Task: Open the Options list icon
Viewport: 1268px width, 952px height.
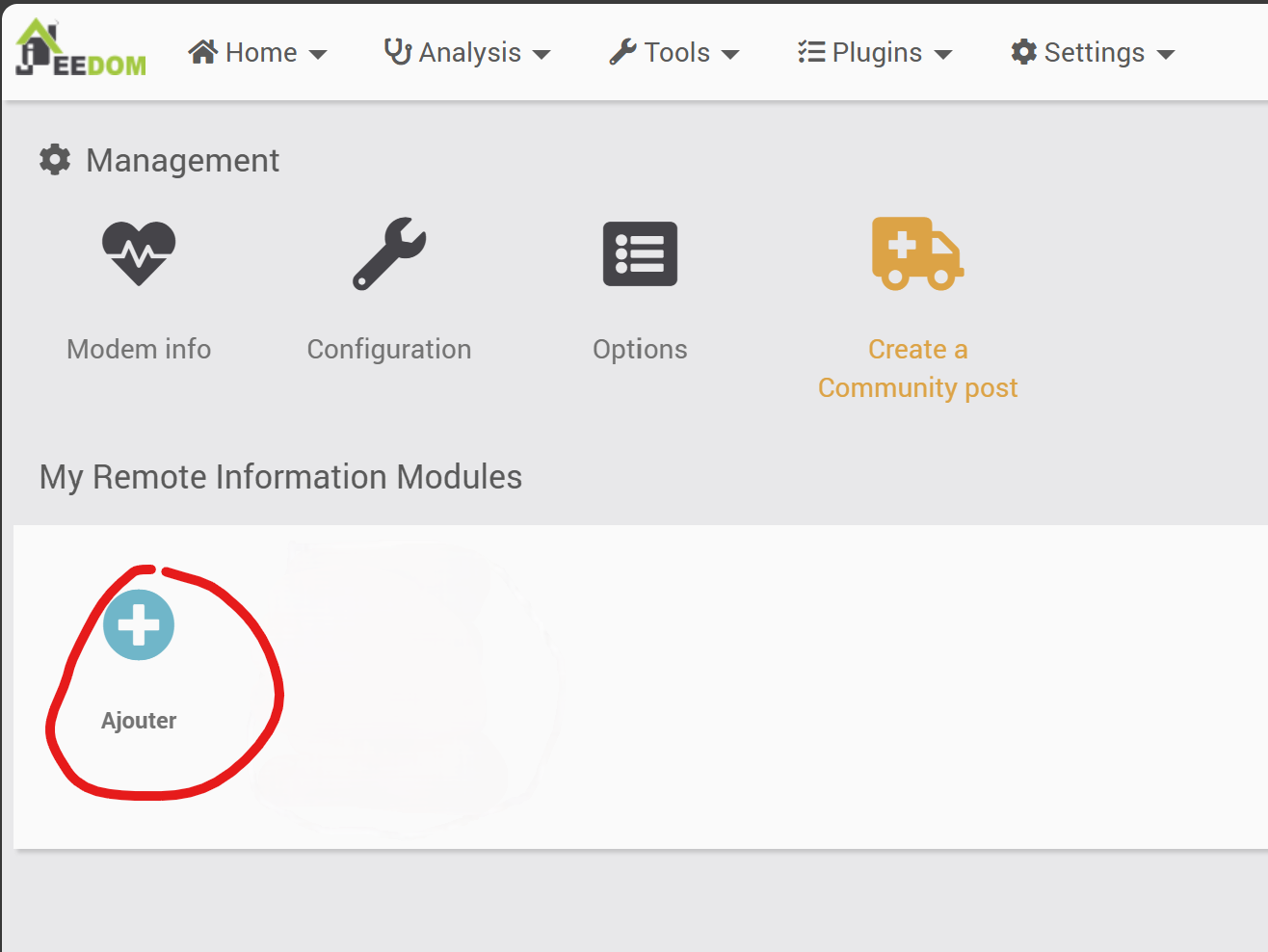Action: 640,254
